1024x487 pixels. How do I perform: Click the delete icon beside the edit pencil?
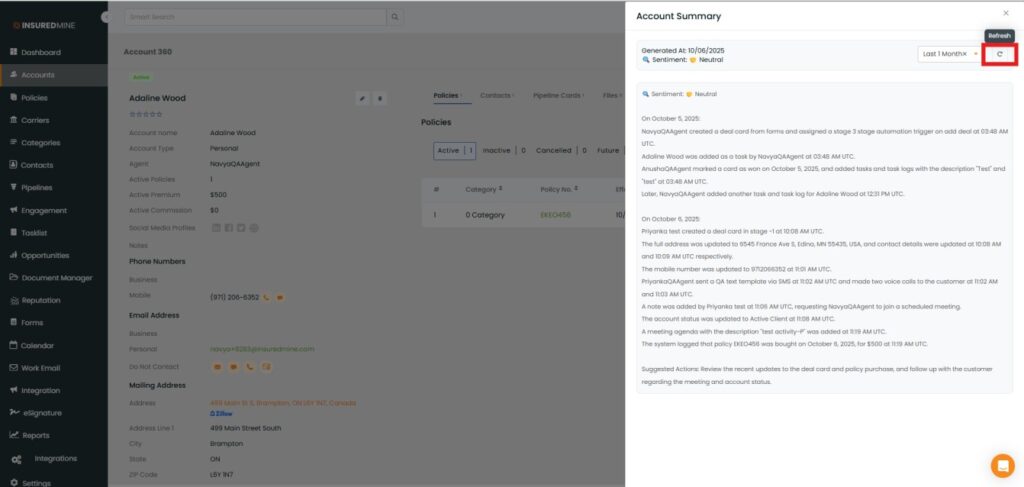tap(379, 98)
